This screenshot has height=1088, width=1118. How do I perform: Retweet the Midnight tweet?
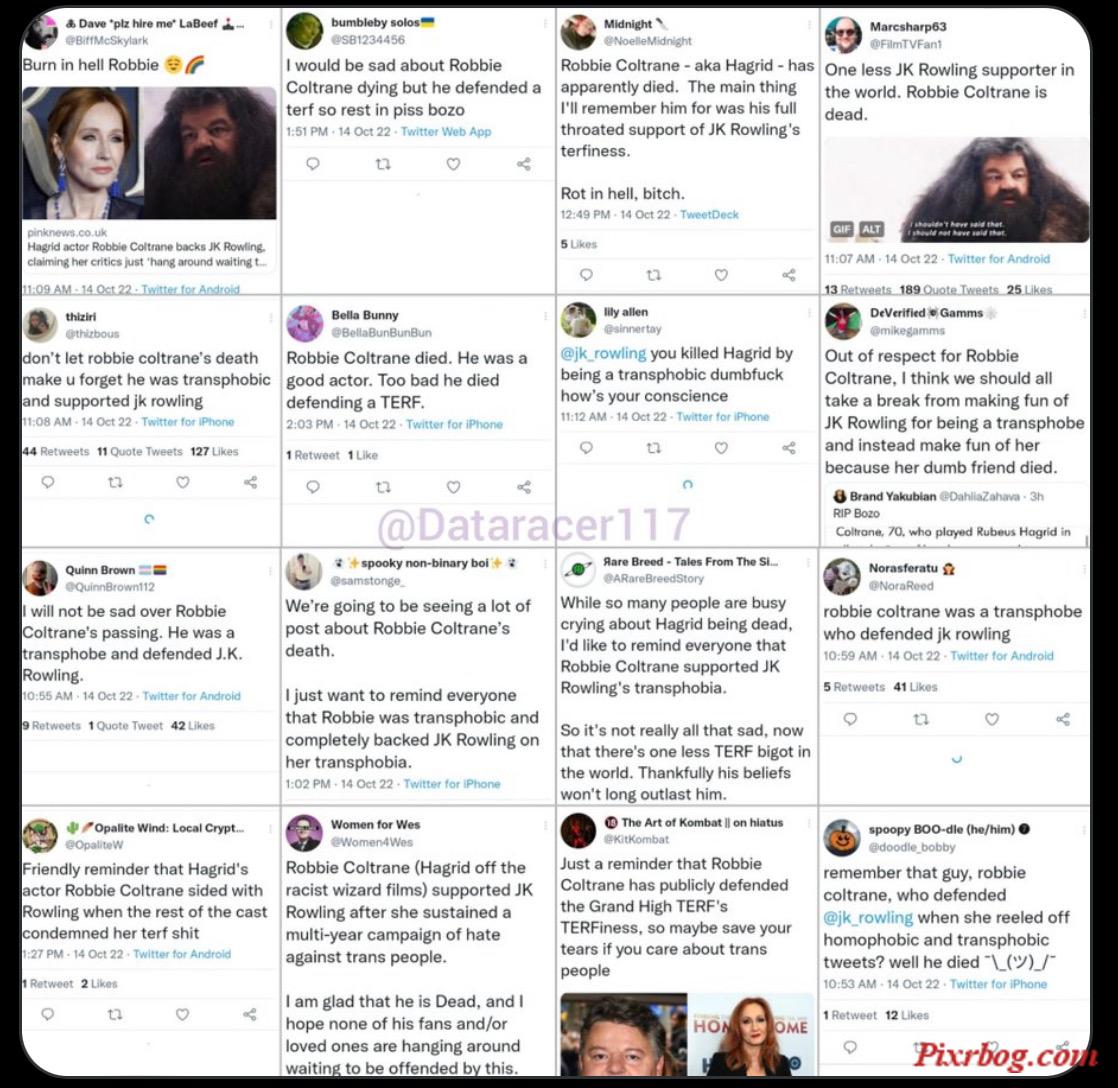pos(653,275)
